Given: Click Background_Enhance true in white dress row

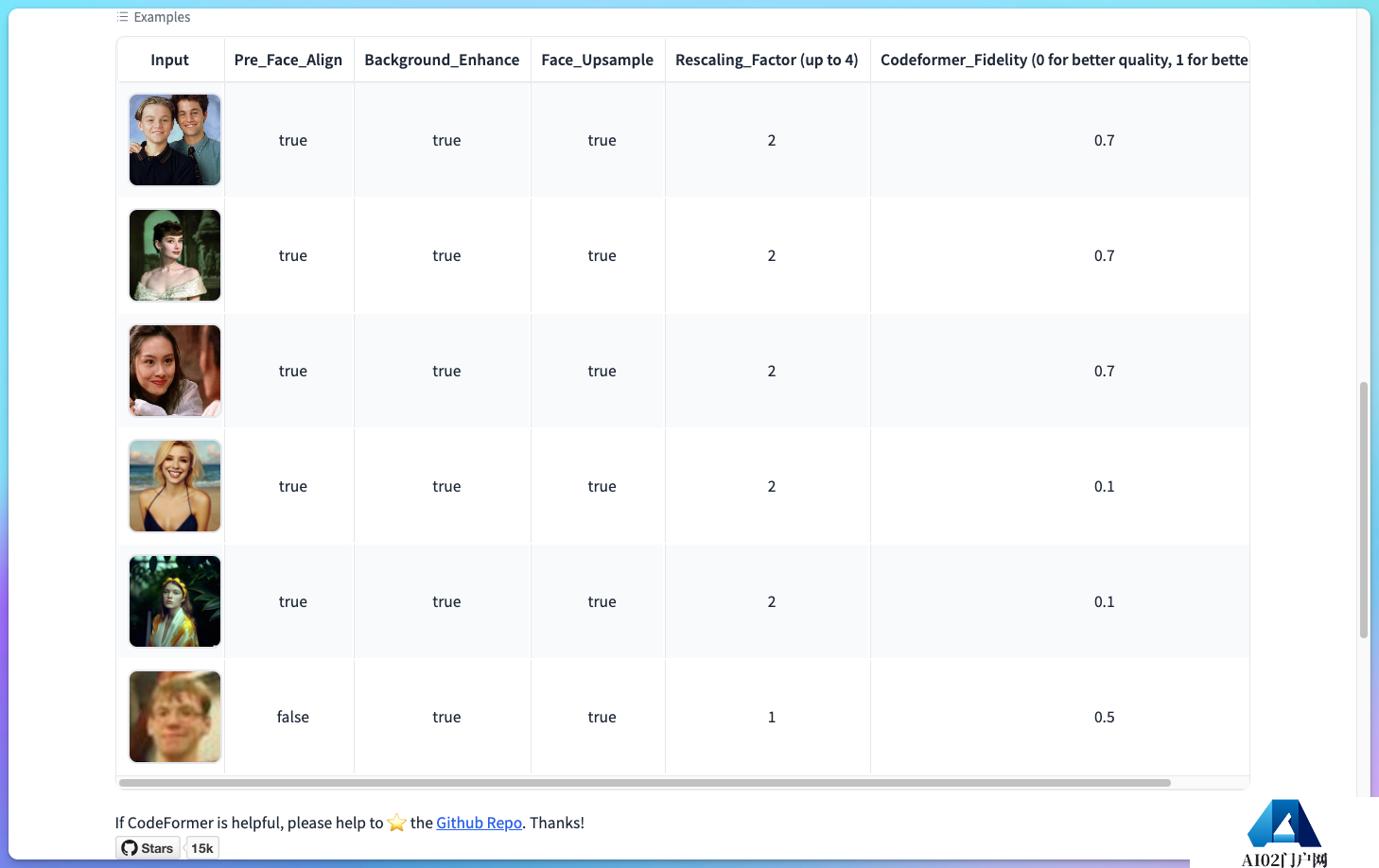Looking at the screenshot, I should click(x=446, y=255).
